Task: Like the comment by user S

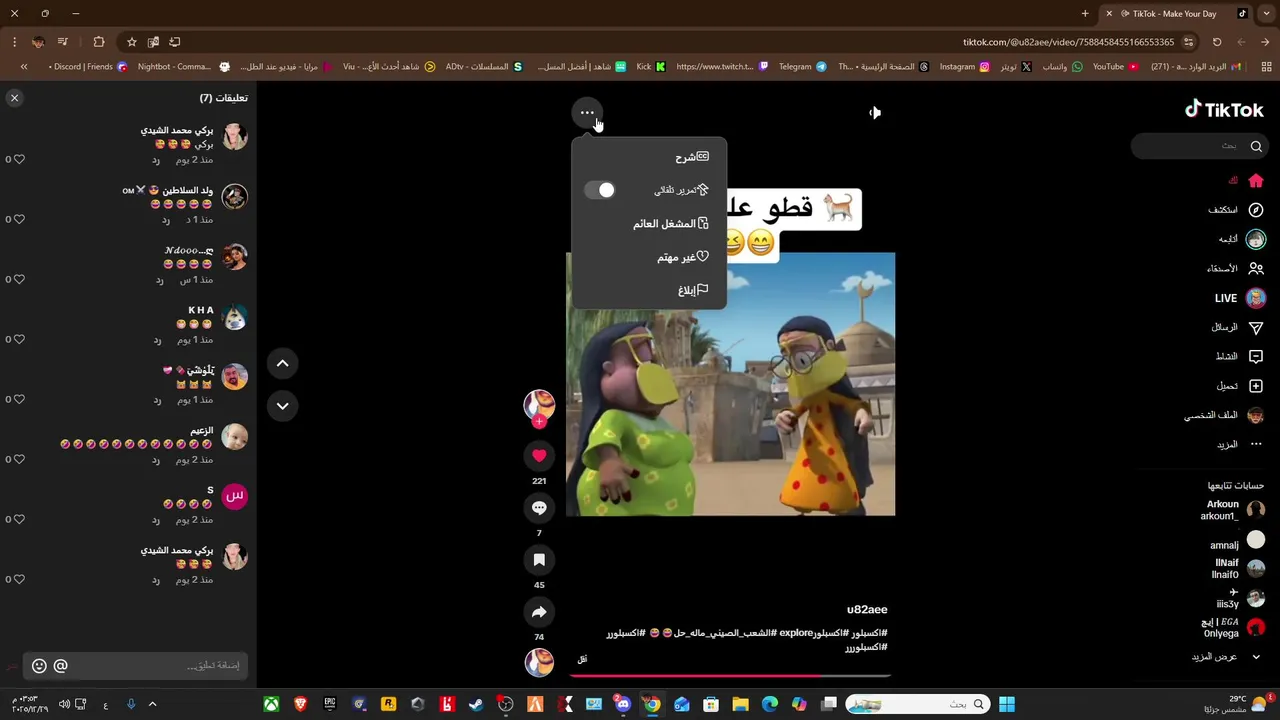Action: tap(18, 519)
